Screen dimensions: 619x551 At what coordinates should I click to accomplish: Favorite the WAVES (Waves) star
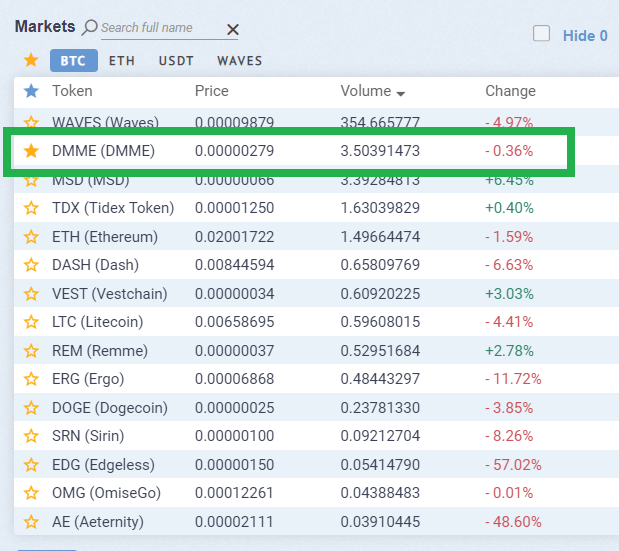point(31,121)
